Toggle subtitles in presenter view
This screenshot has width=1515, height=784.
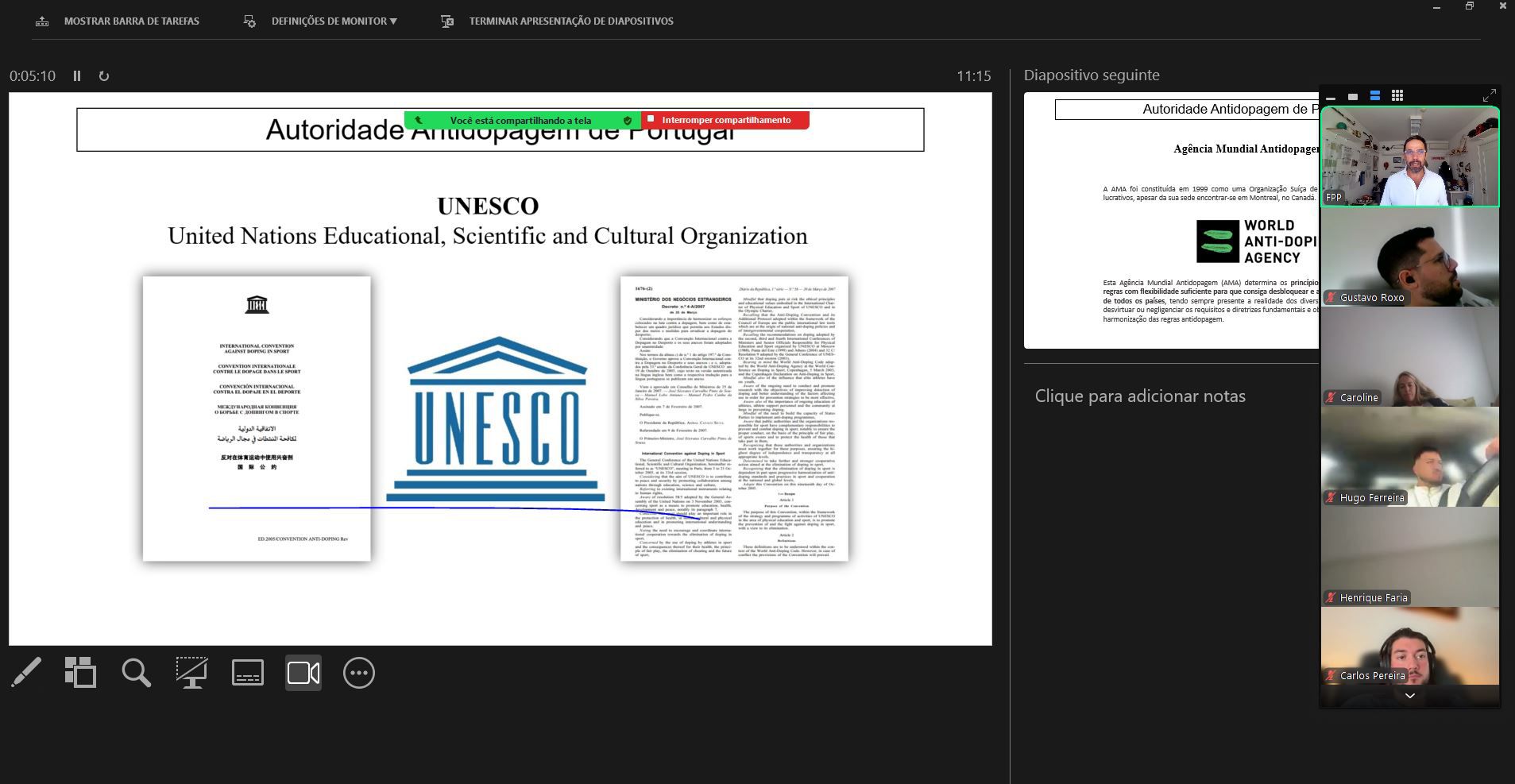[247, 673]
